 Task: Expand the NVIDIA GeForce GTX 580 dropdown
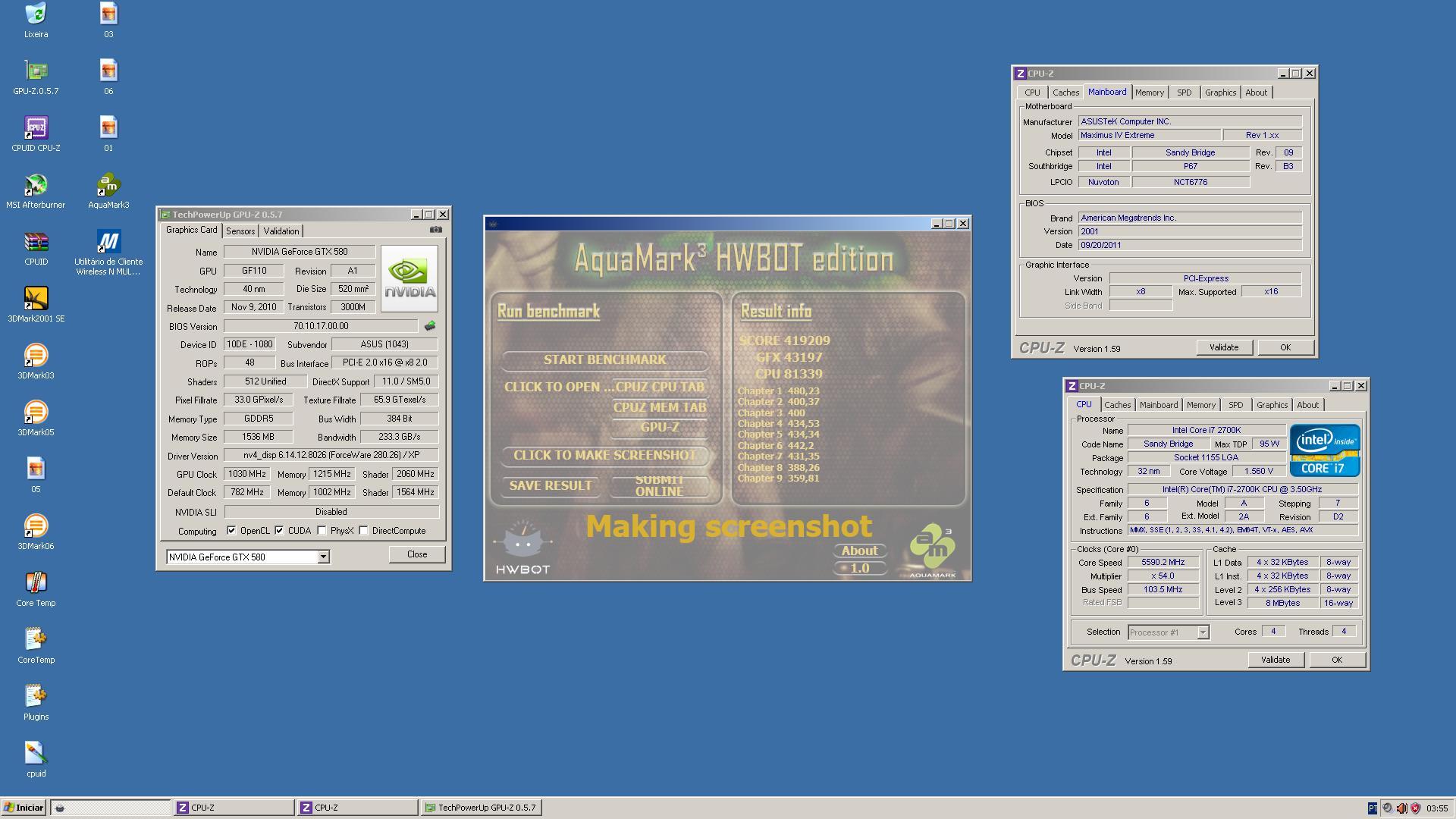[323, 557]
